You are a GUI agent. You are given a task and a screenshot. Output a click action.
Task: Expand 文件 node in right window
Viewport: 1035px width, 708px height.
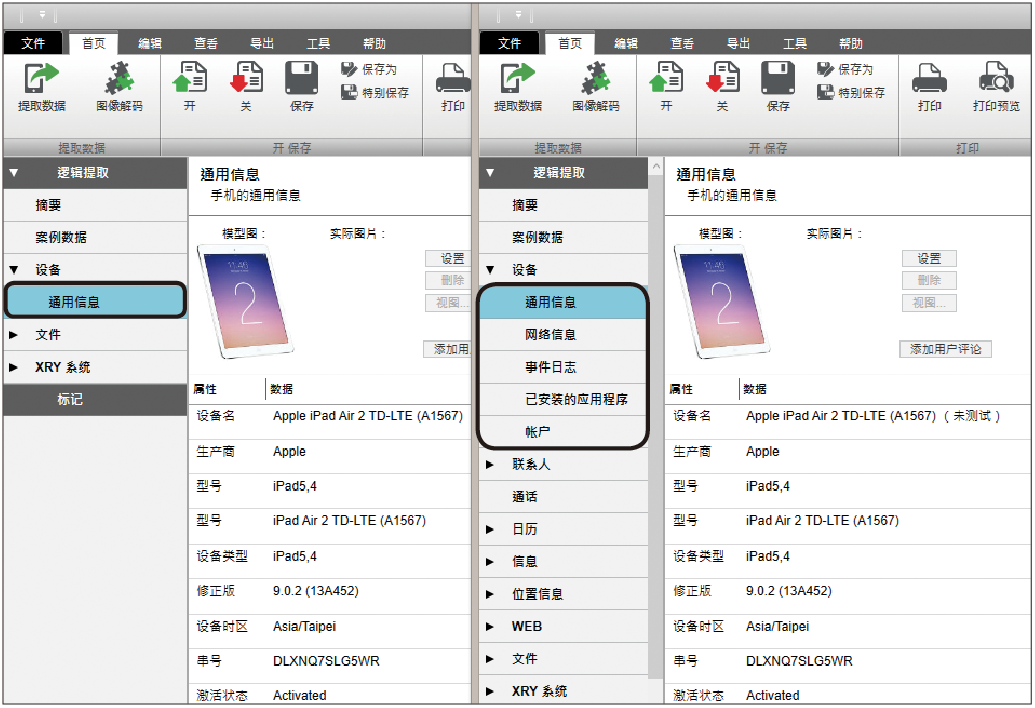pyautogui.click(x=490, y=659)
